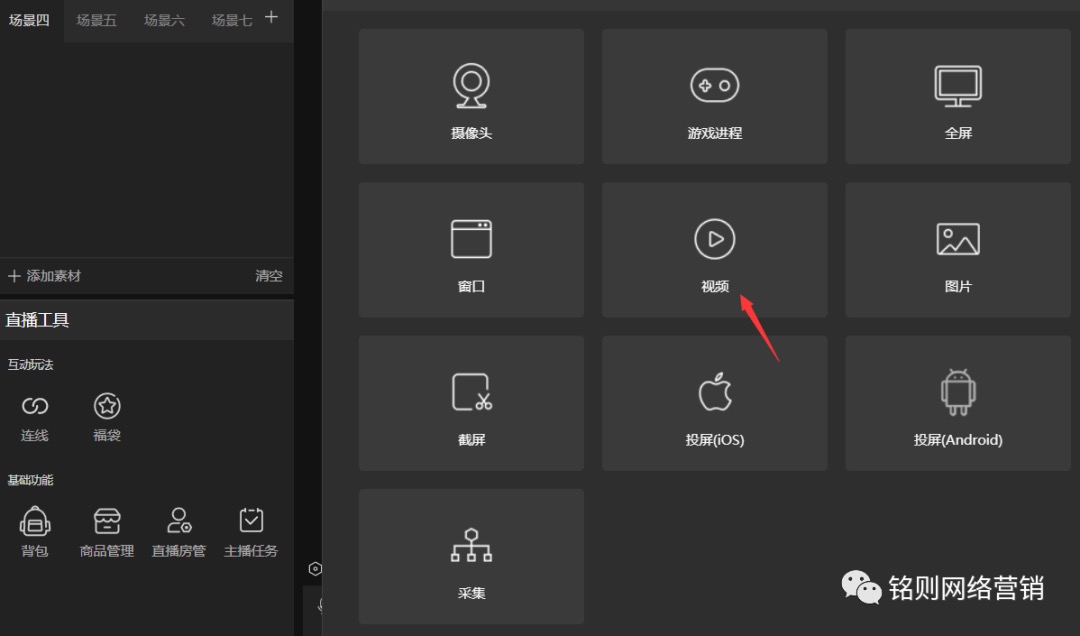Click the 直播工具 panel header

[147, 320]
